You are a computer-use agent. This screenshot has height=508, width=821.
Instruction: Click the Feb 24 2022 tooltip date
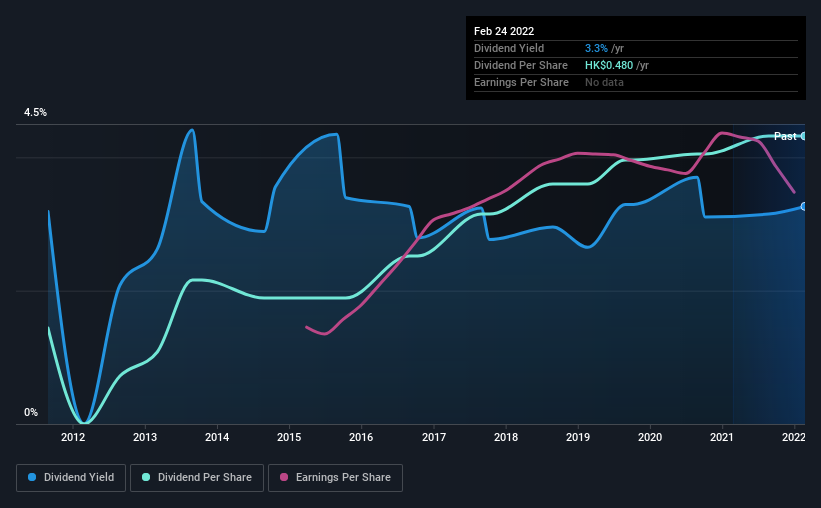pyautogui.click(x=504, y=31)
